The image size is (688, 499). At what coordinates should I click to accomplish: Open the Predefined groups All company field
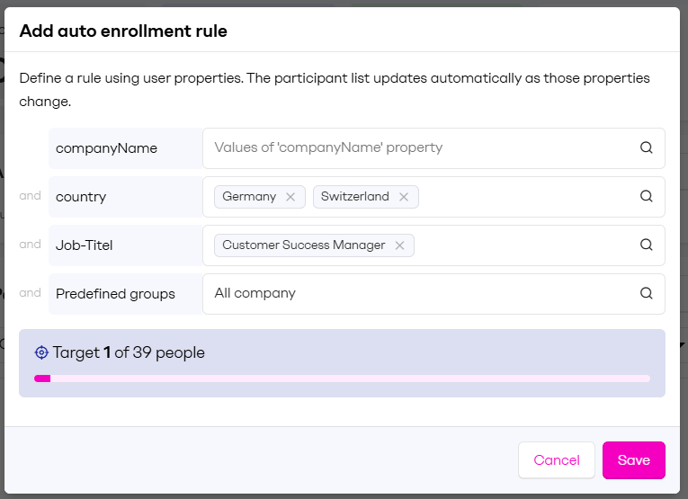(420, 294)
